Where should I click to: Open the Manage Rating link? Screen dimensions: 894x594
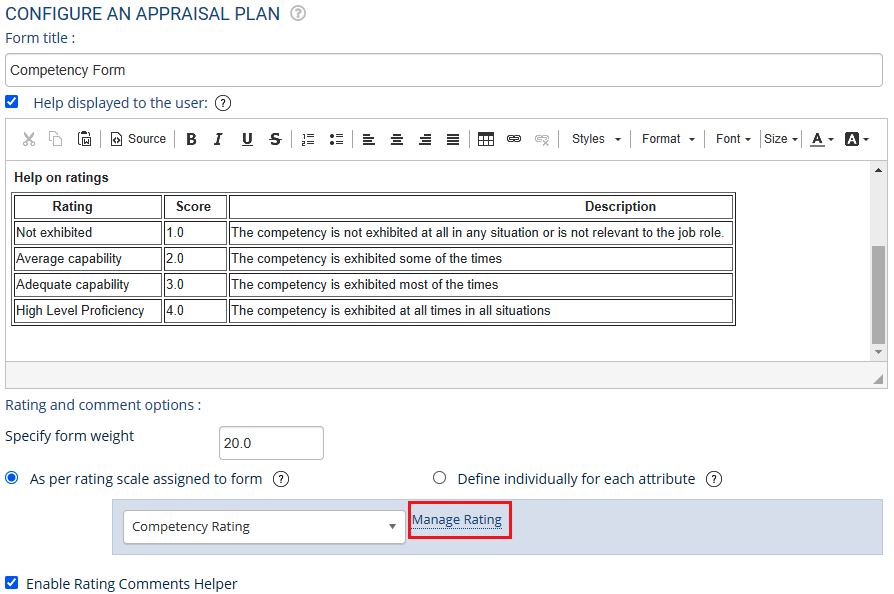457,520
